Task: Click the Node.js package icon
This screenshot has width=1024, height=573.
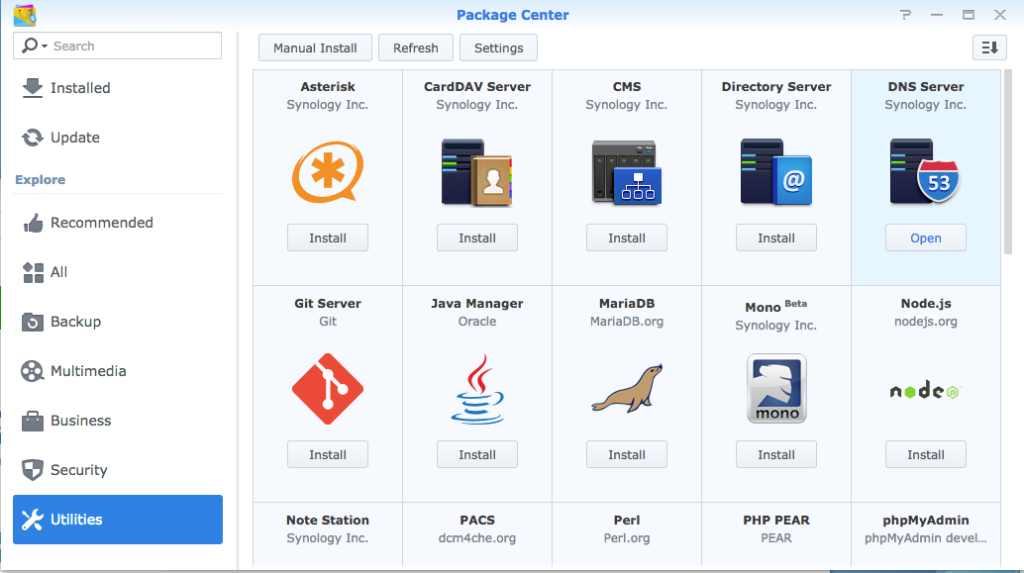Action: click(x=925, y=391)
